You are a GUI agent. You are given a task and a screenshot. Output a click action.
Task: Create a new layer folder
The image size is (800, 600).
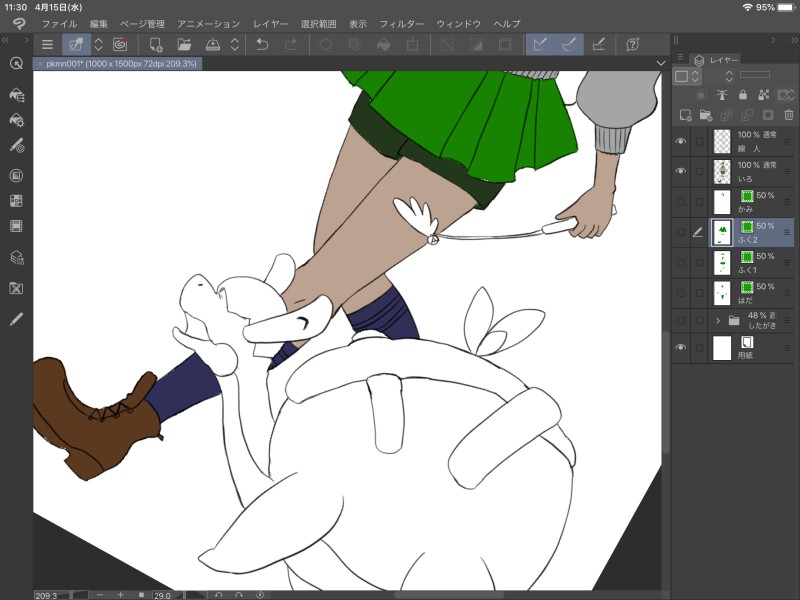(x=706, y=115)
